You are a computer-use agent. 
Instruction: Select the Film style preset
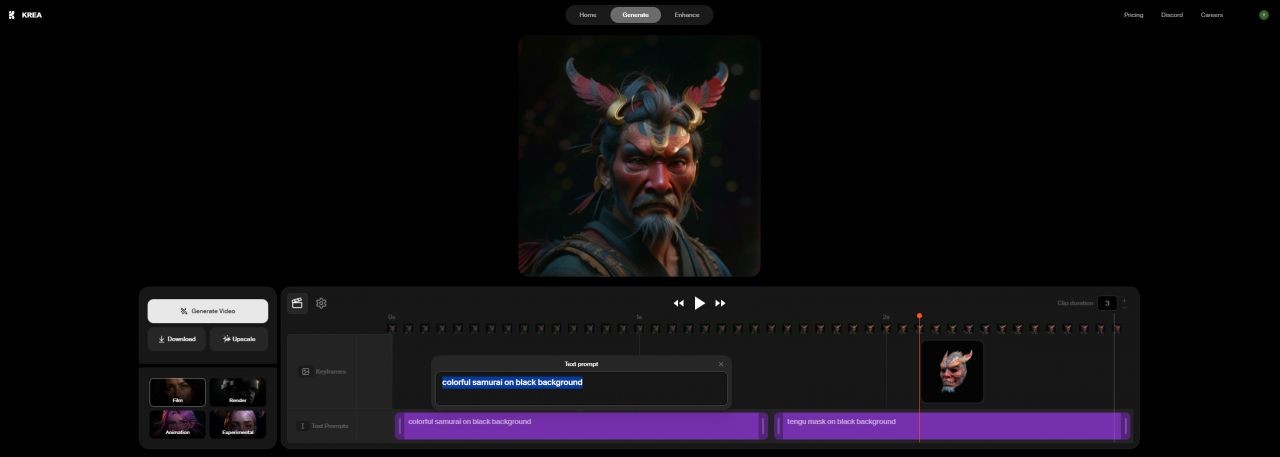pyautogui.click(x=178, y=392)
